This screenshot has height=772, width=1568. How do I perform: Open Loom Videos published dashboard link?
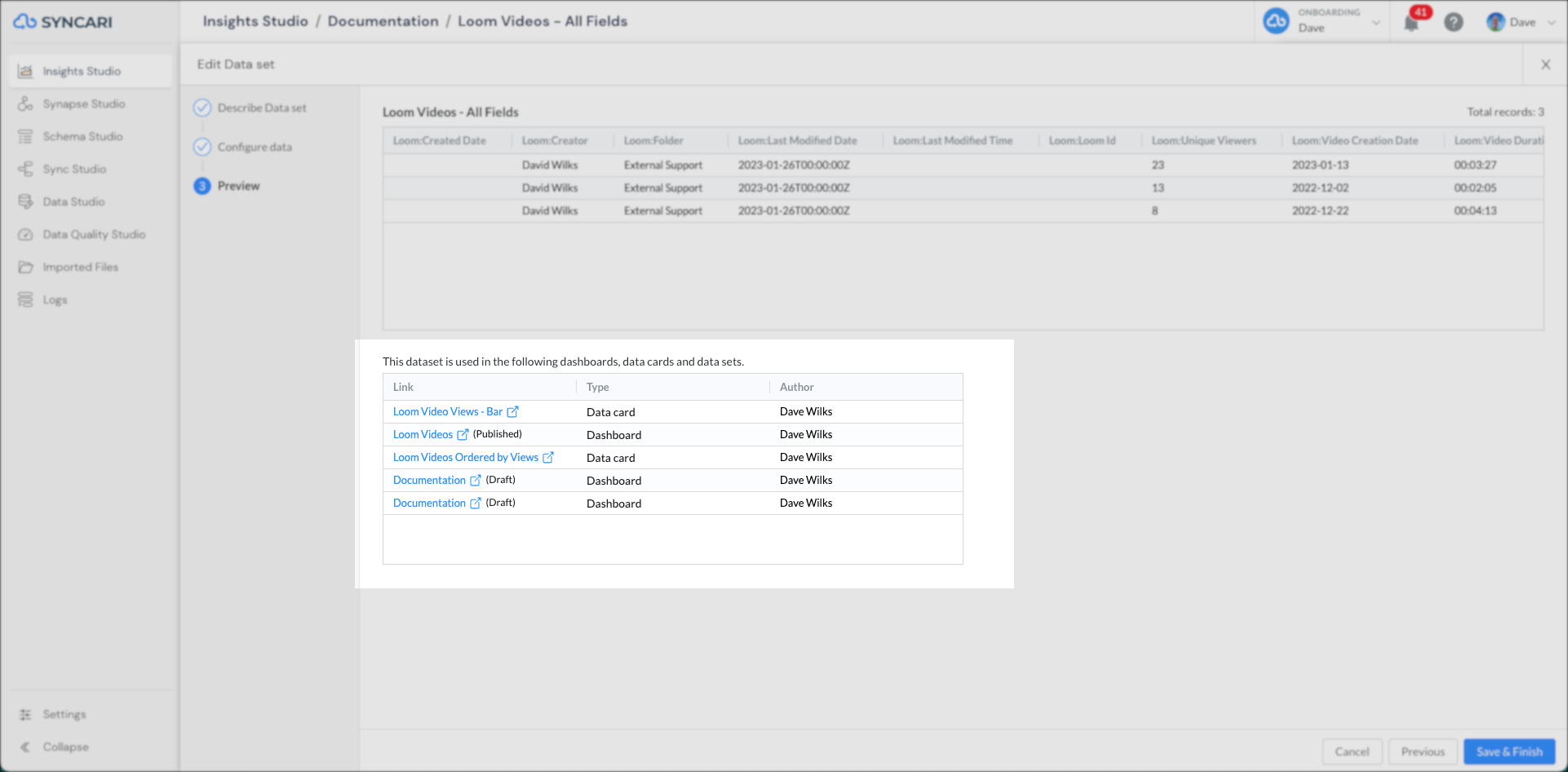click(x=423, y=435)
